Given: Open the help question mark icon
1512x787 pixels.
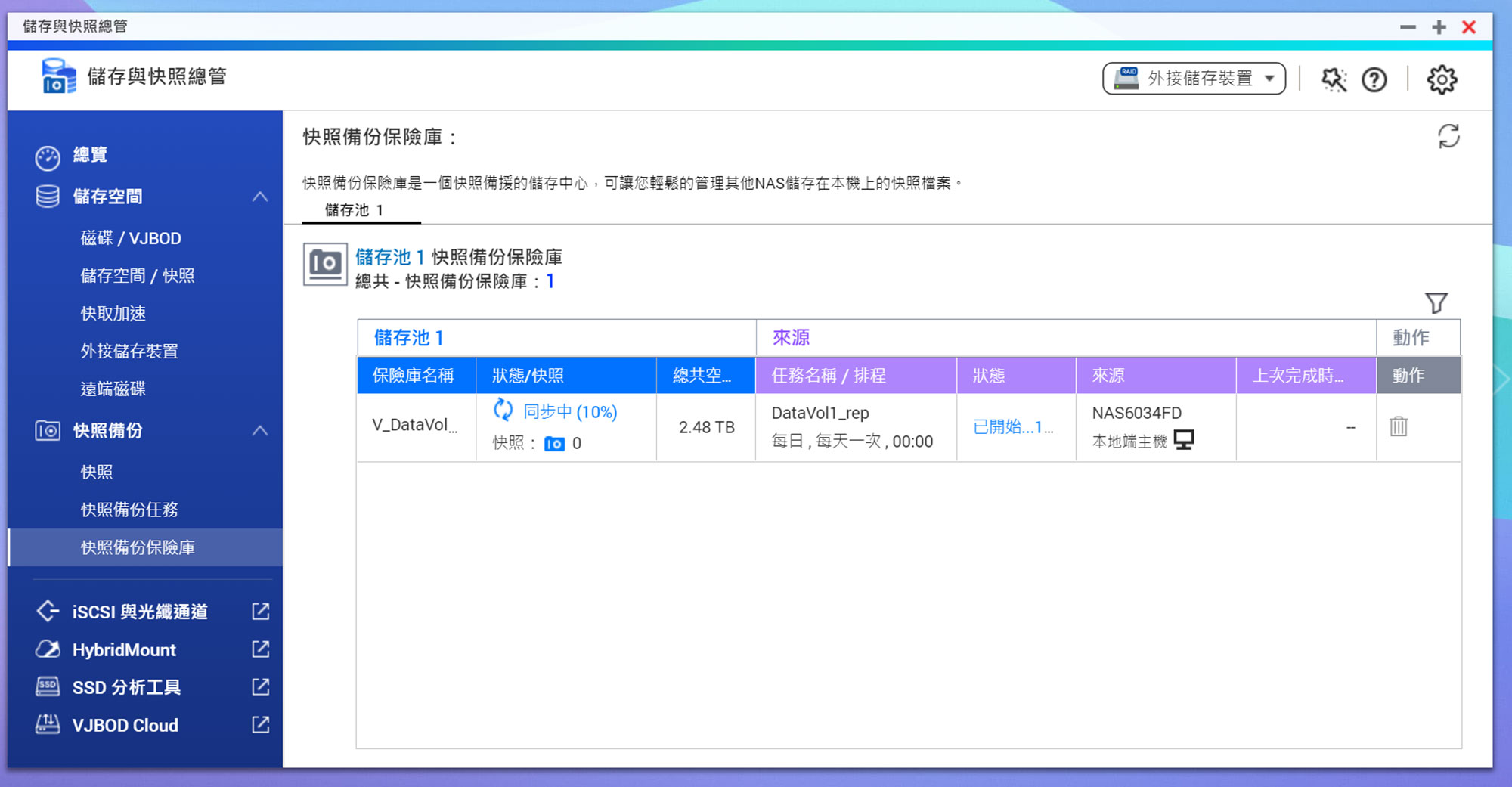Looking at the screenshot, I should (x=1374, y=79).
